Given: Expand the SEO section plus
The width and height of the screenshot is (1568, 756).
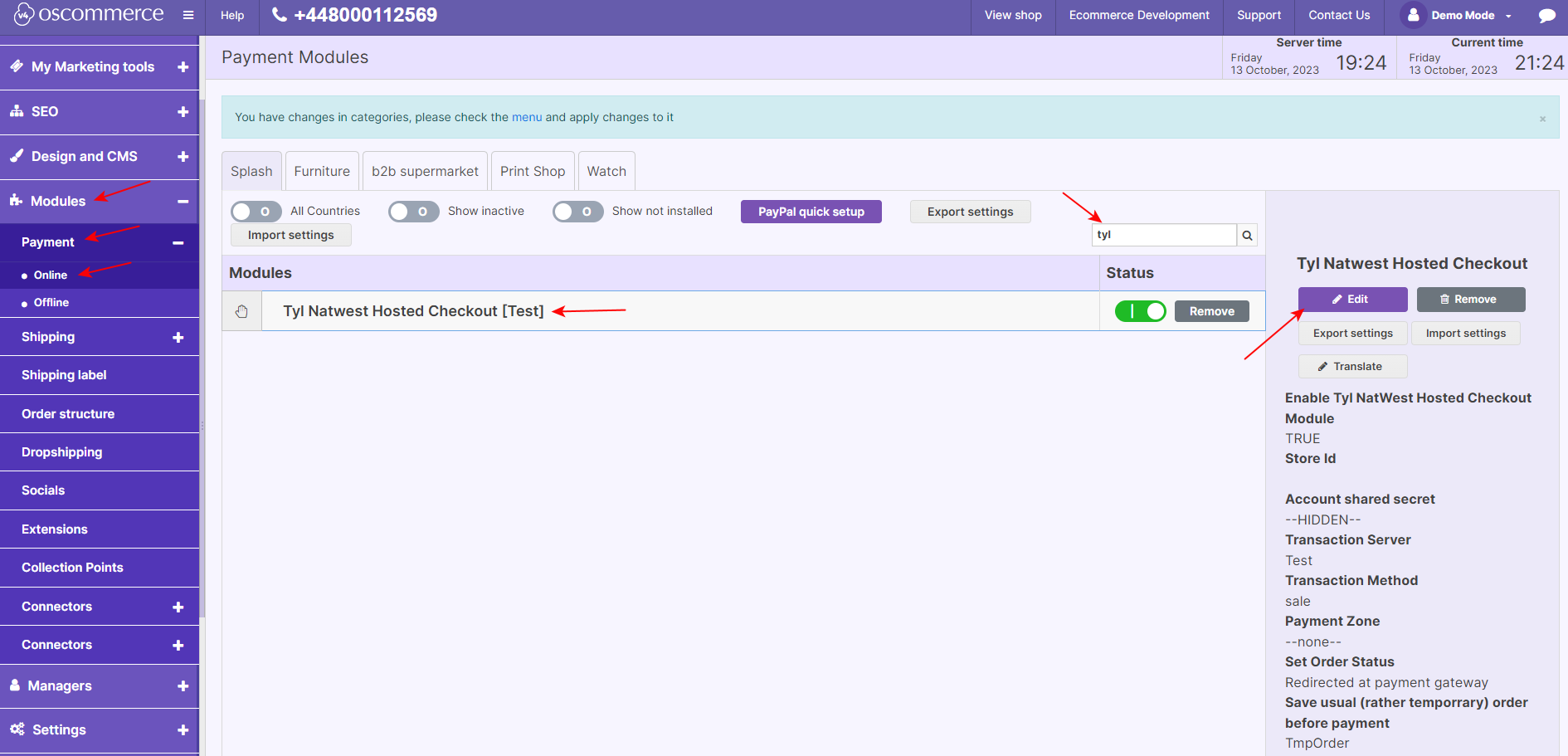Looking at the screenshot, I should [x=183, y=111].
